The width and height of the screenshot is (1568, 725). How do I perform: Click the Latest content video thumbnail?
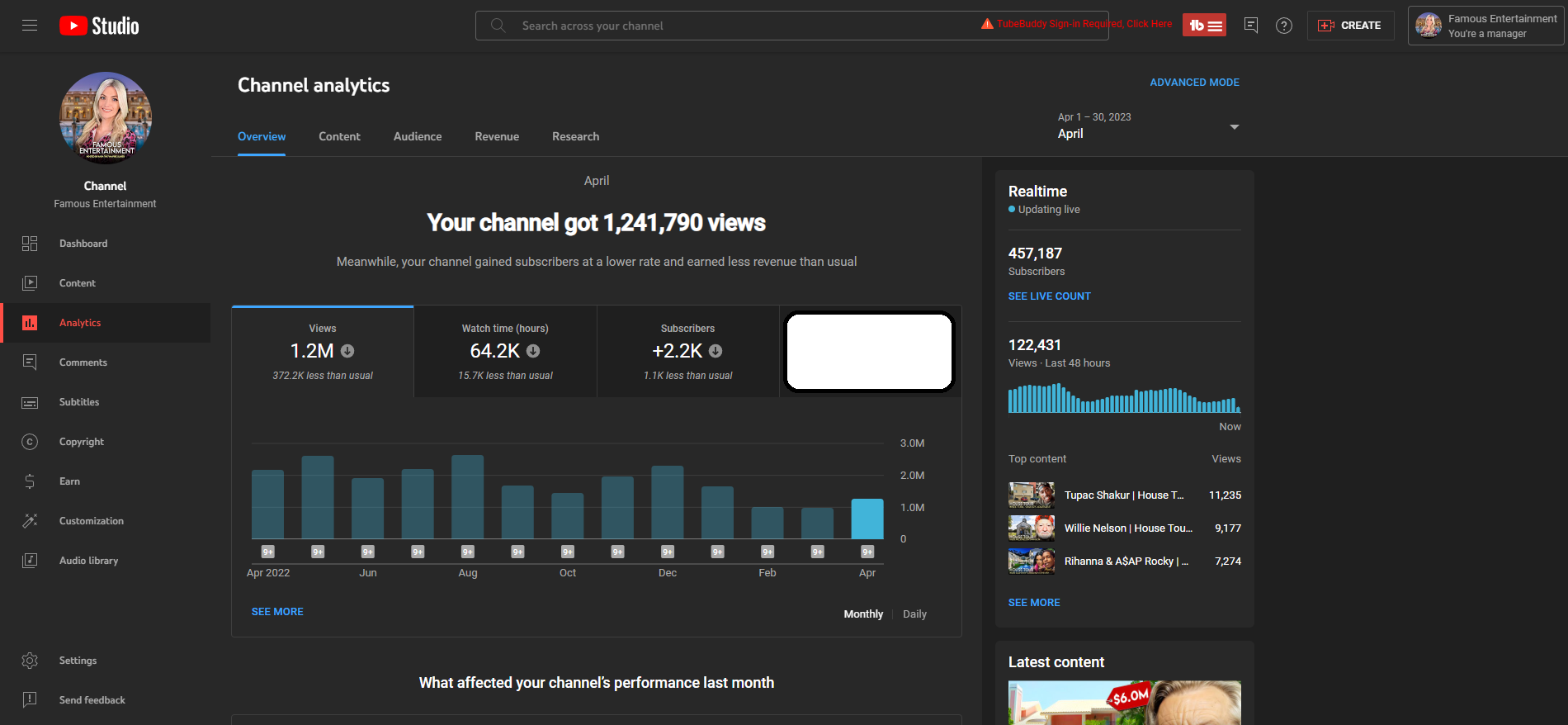pos(1125,703)
